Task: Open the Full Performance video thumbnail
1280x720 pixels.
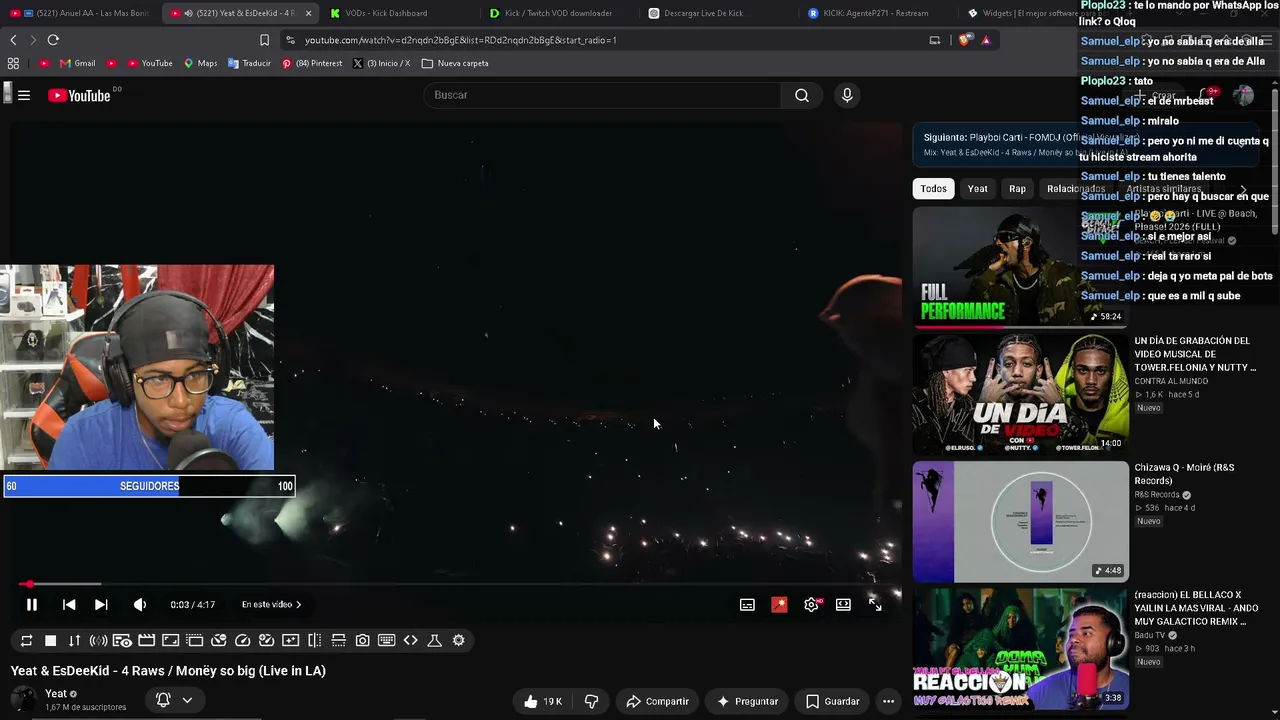Action: [x=1020, y=267]
